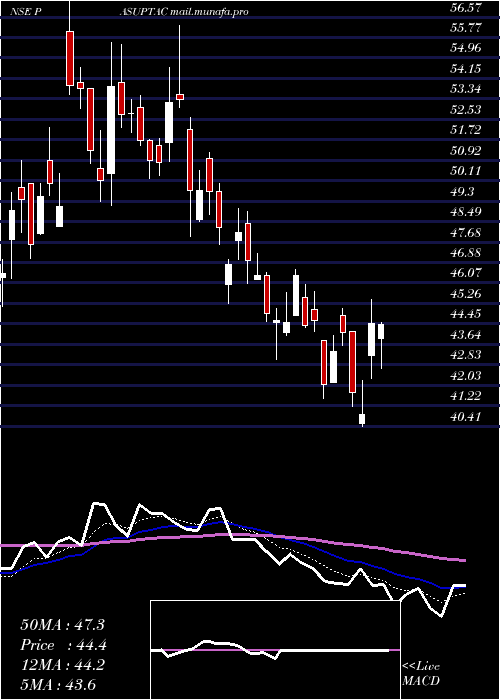Click the 48.49 price level label
The height and width of the screenshot is (700, 500).
pyautogui.click(x=467, y=212)
